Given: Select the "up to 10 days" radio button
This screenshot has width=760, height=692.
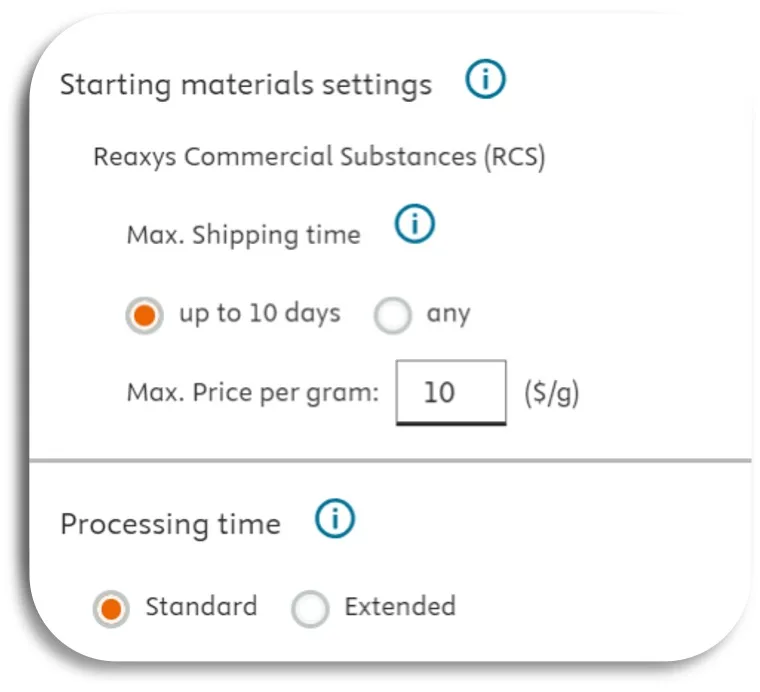Looking at the screenshot, I should [x=146, y=316].
